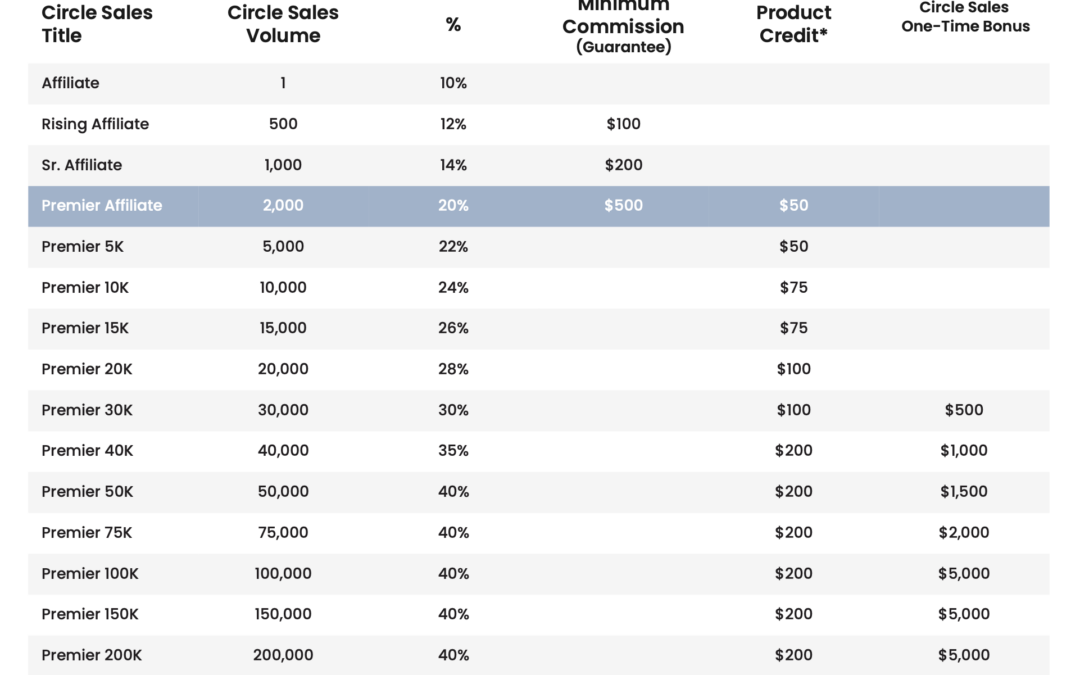Select the Premier 20K row title
The height and width of the screenshot is (675, 1080).
point(87,369)
